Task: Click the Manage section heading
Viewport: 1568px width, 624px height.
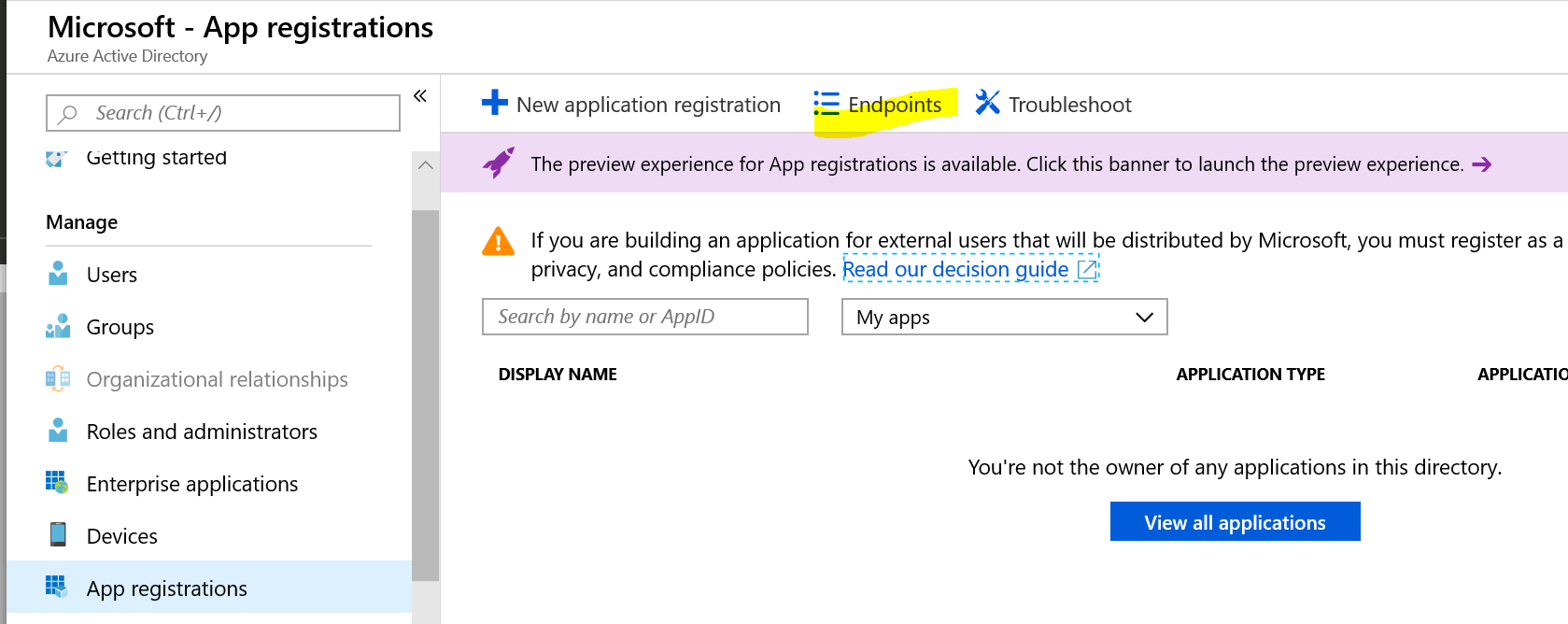Action: point(82,222)
